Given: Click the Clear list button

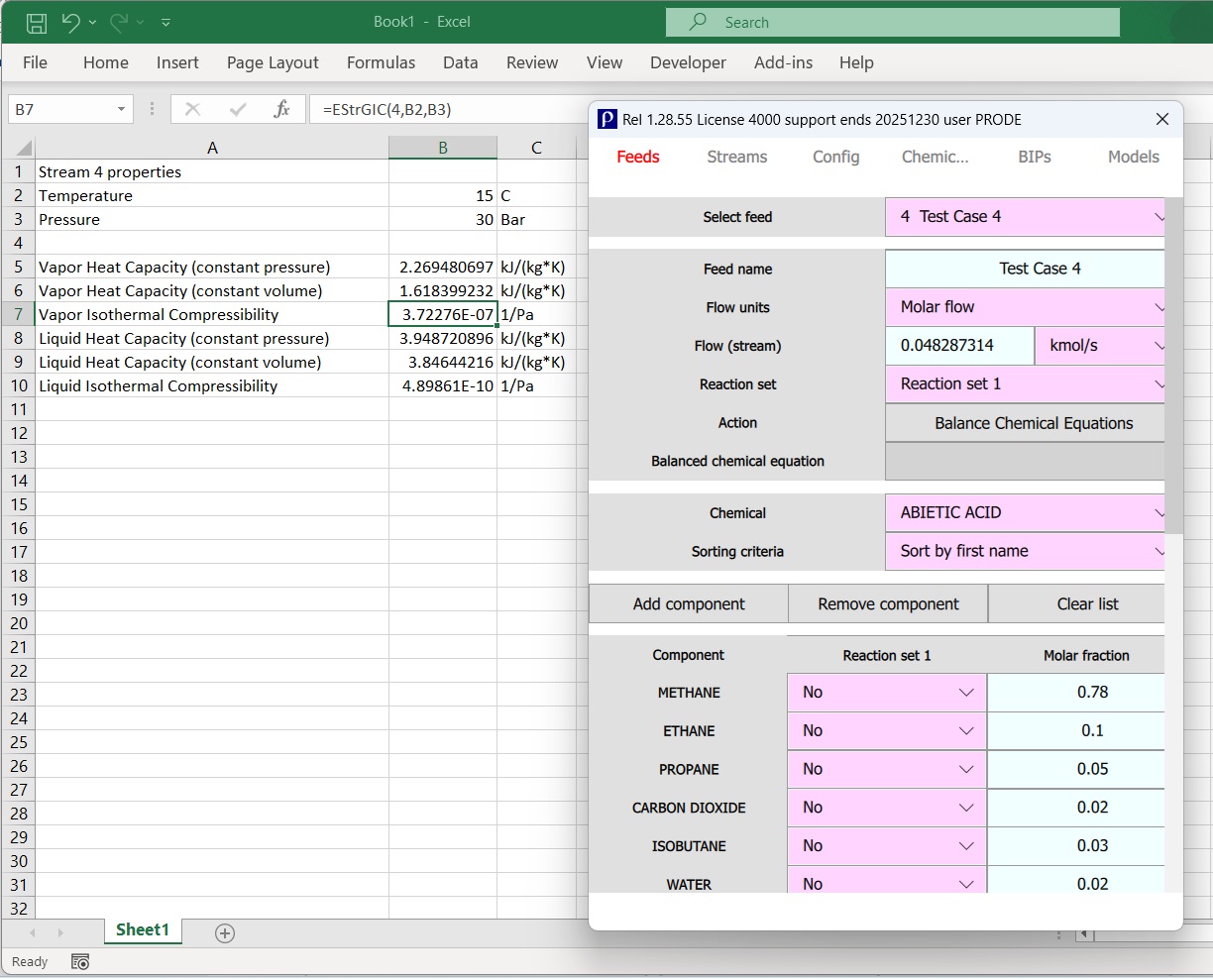Looking at the screenshot, I should click(1076, 603).
